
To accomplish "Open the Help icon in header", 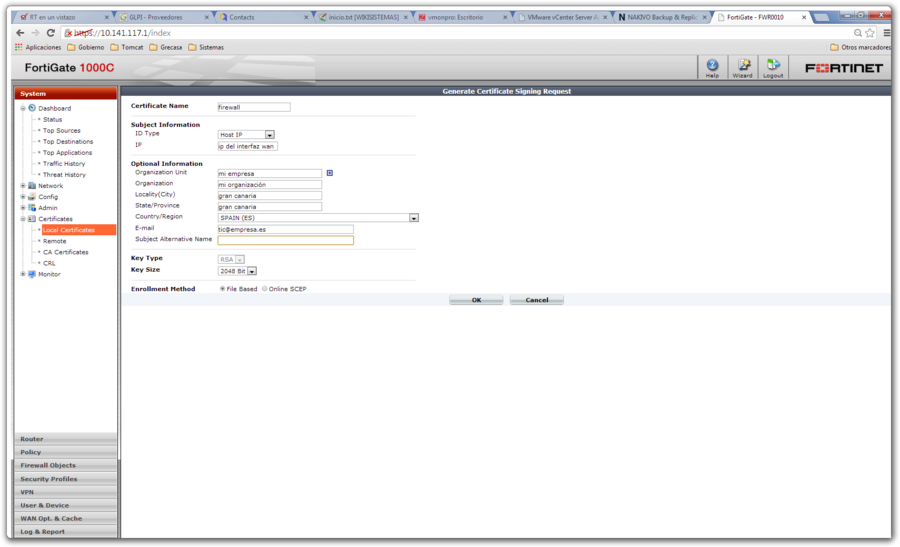I will 712,66.
